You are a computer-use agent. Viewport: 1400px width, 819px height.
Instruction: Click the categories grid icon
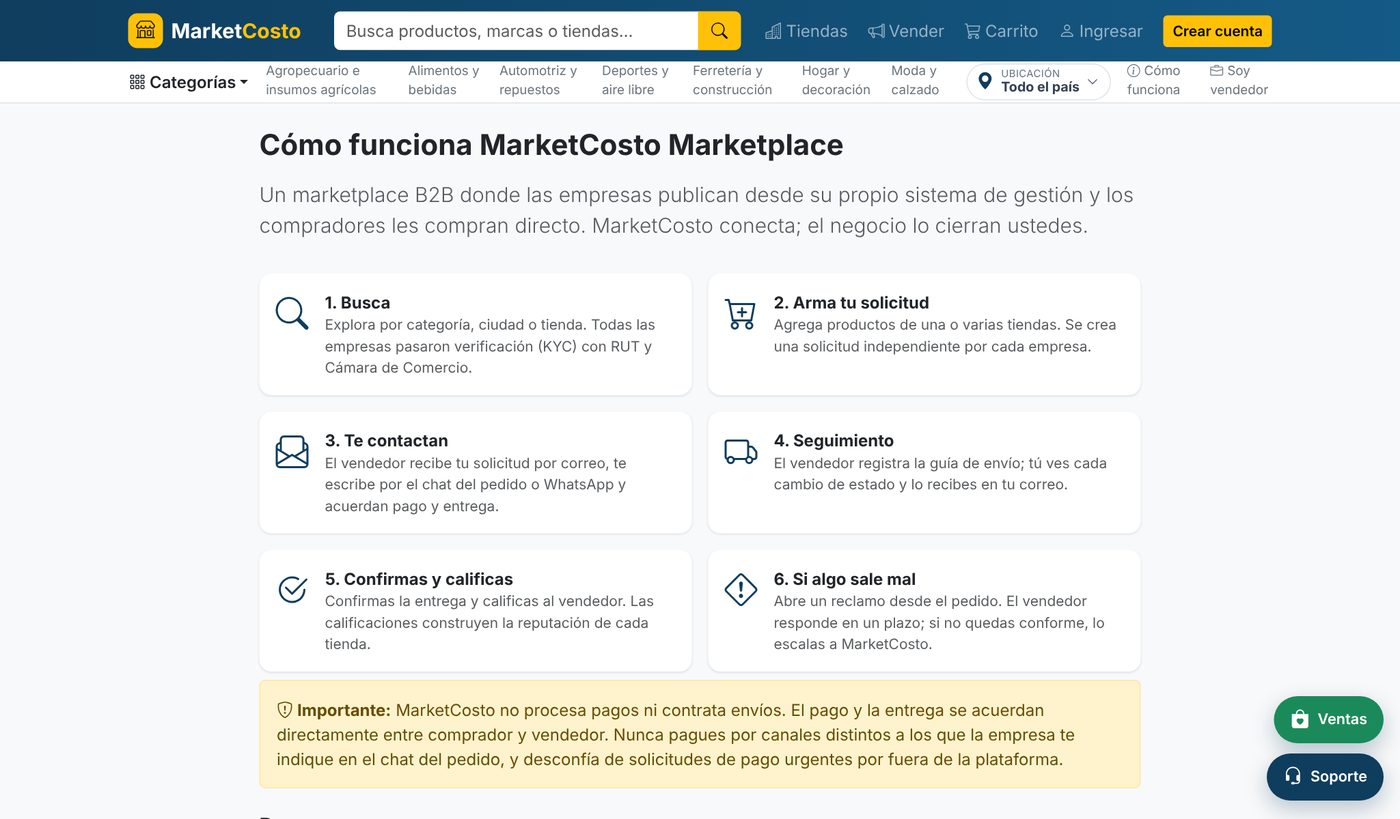pyautogui.click(x=137, y=82)
